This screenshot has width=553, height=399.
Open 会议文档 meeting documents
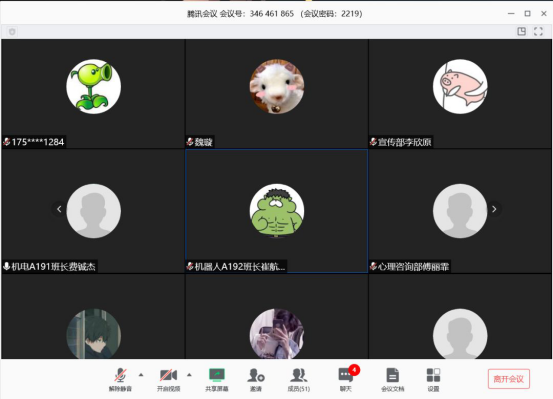(393, 379)
